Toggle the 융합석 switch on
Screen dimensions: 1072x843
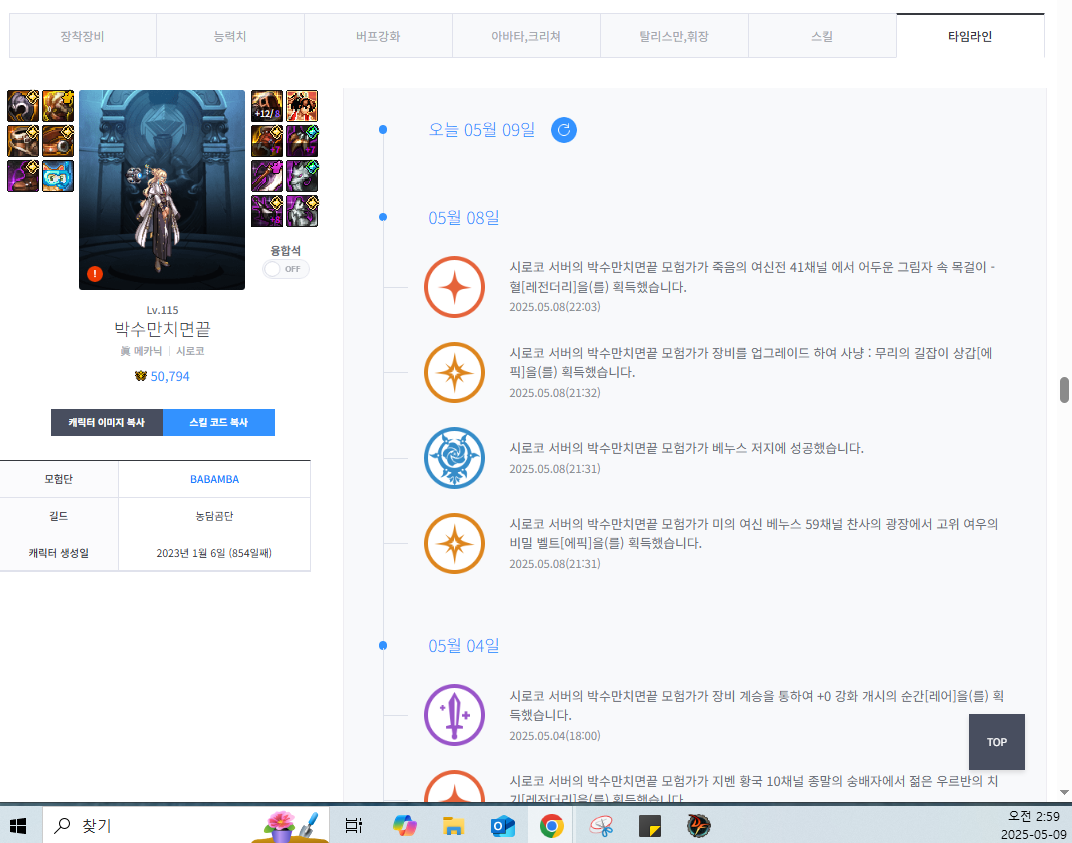point(286,269)
